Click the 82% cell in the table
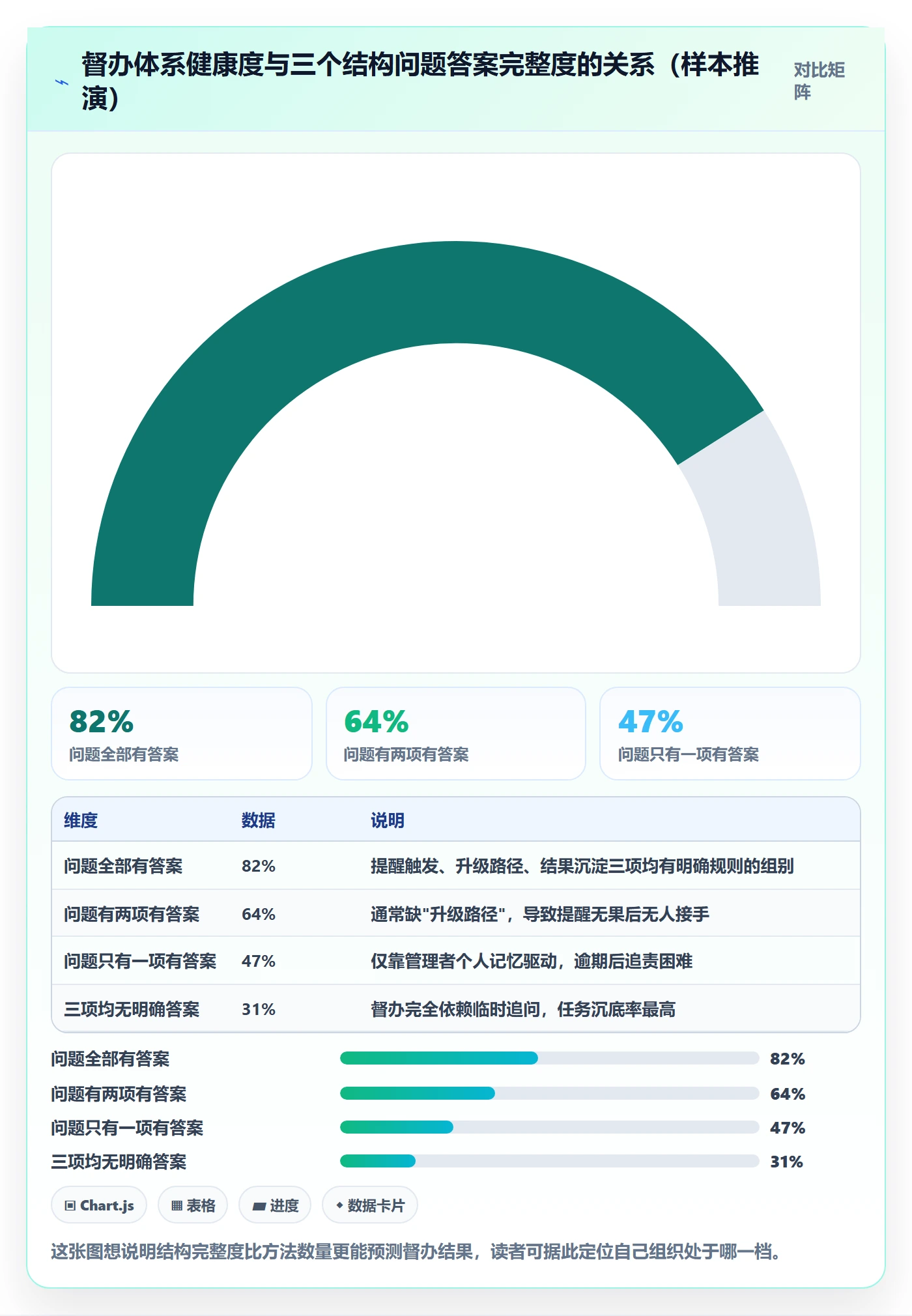Viewport: 912px width, 1316px height. (x=259, y=866)
